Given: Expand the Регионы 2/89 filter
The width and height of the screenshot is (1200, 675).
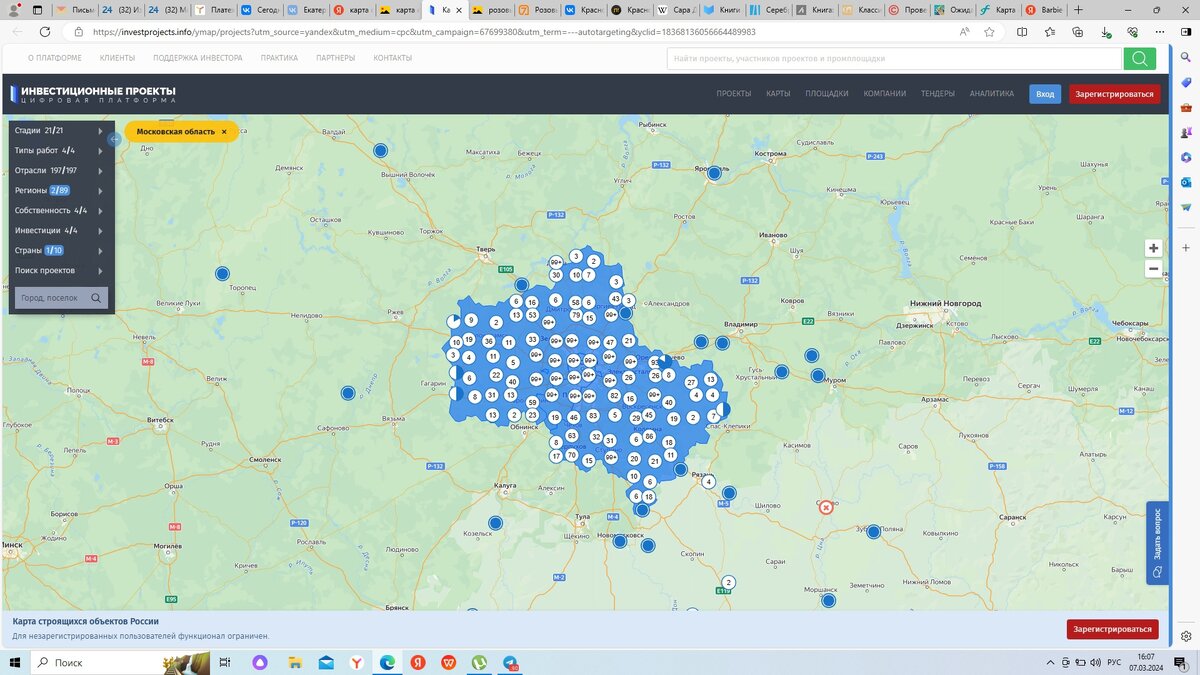Looking at the screenshot, I should click(x=60, y=190).
